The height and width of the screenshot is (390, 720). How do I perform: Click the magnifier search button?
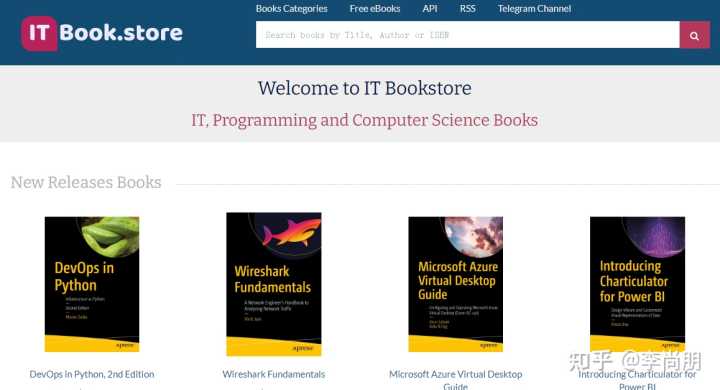click(x=695, y=35)
